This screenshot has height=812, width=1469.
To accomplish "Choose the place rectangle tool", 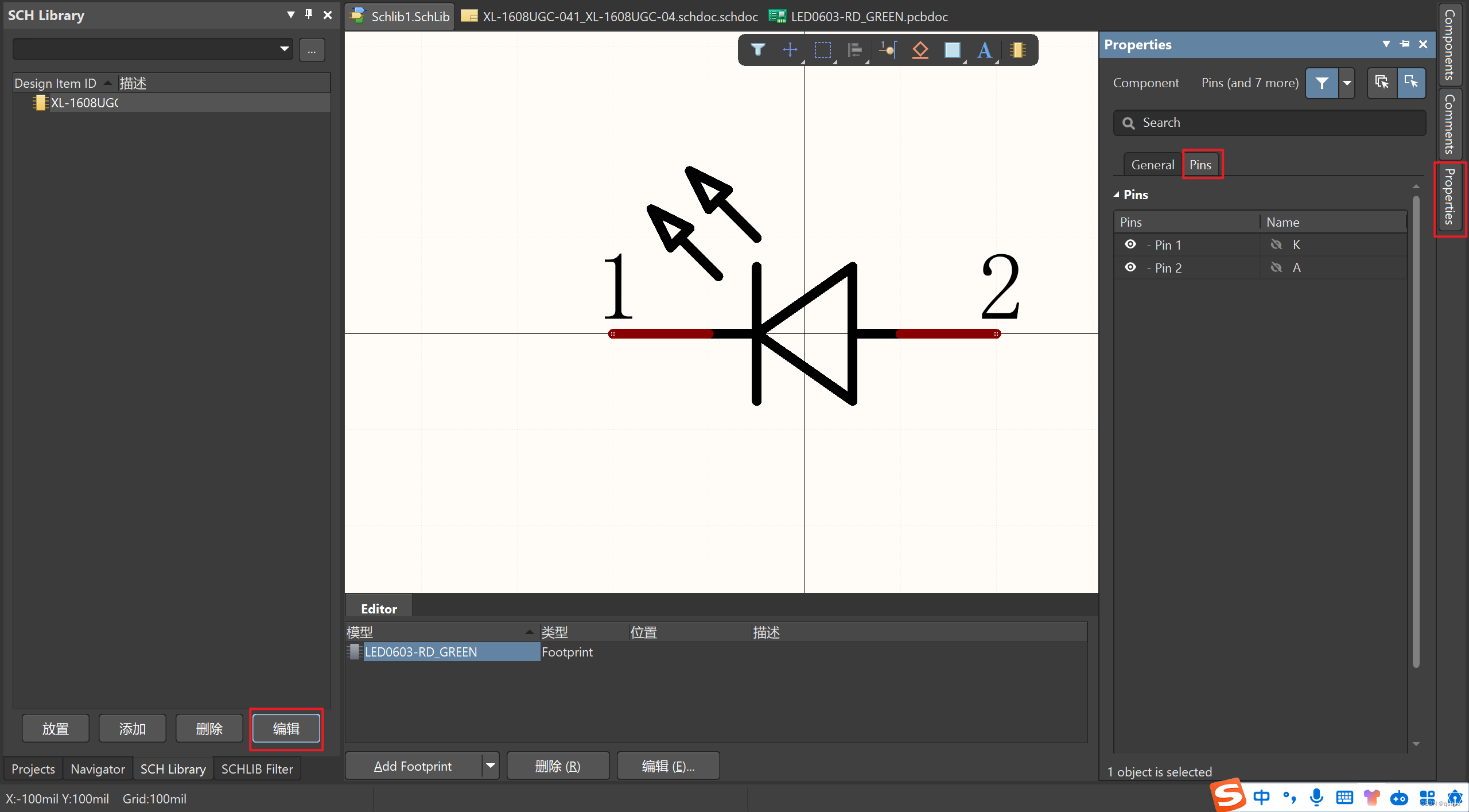I will [x=953, y=50].
